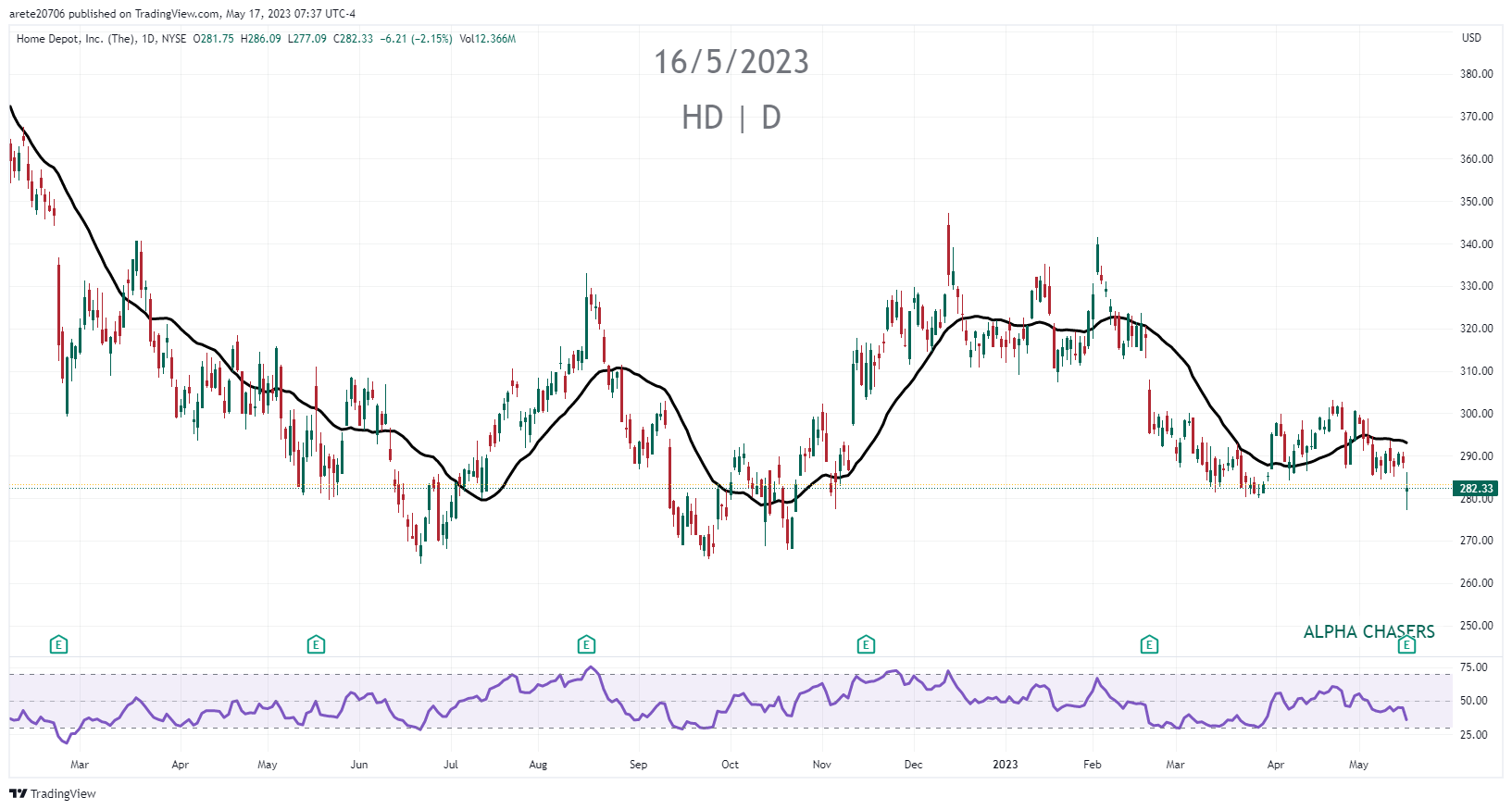
Task: Click the 370.00 price axis label
Action: [1477, 117]
